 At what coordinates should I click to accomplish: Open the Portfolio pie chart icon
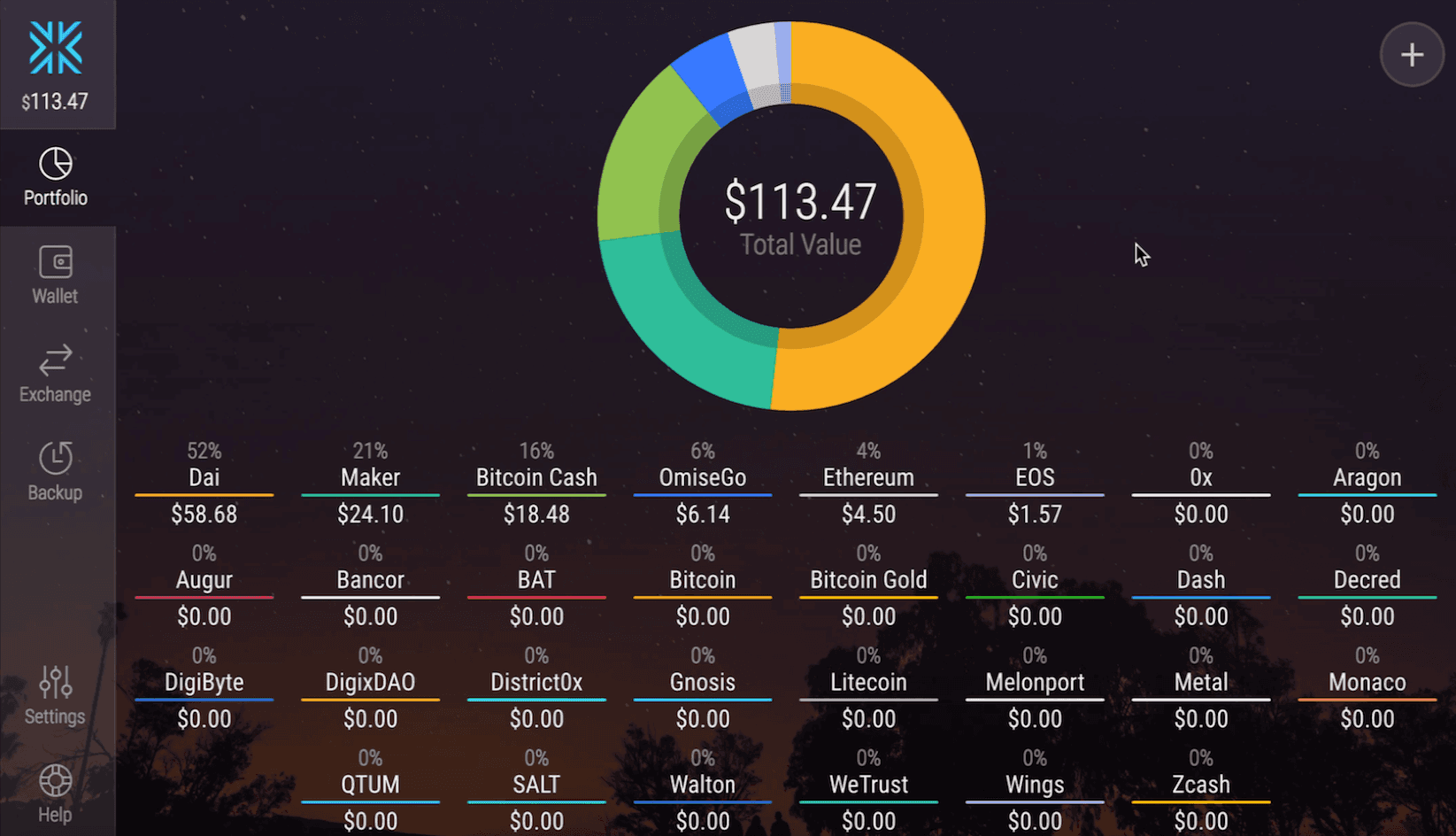(56, 164)
